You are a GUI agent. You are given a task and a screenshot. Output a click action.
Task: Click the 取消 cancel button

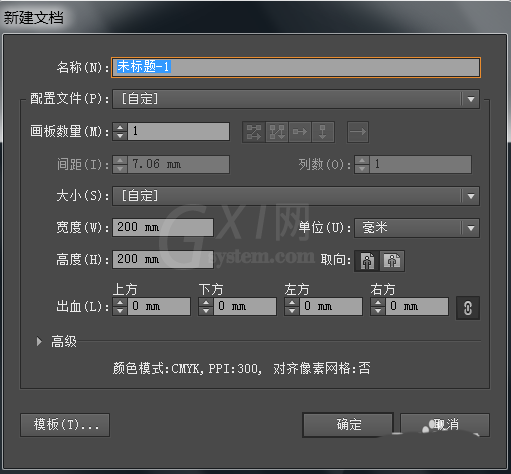(x=445, y=425)
